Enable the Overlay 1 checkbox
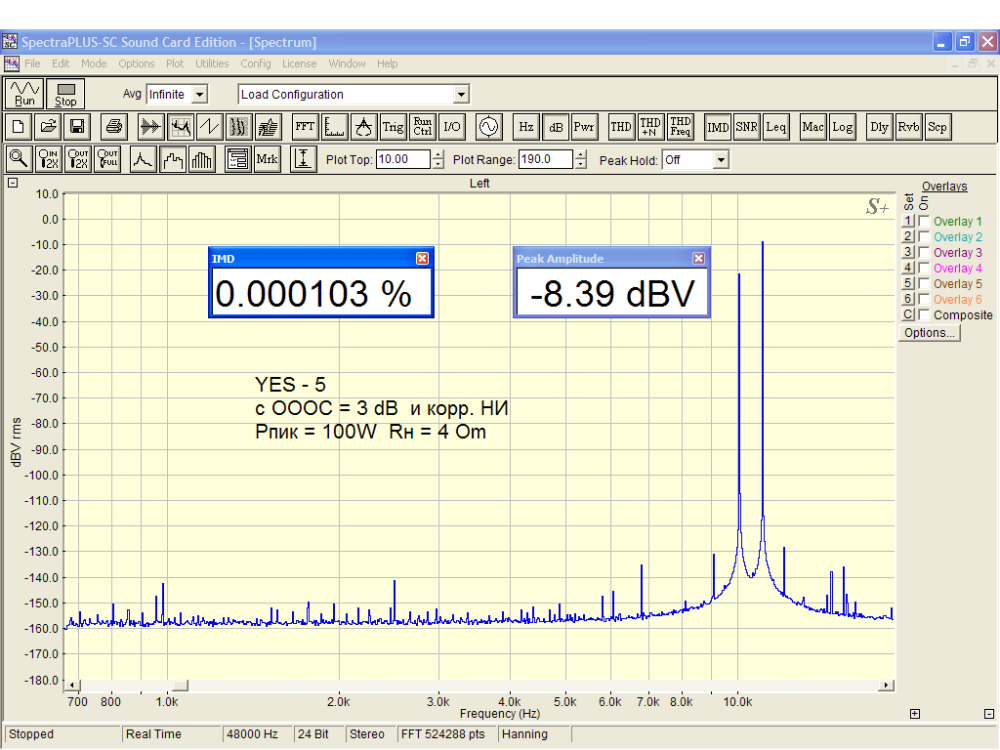1000x750 pixels. (x=924, y=221)
